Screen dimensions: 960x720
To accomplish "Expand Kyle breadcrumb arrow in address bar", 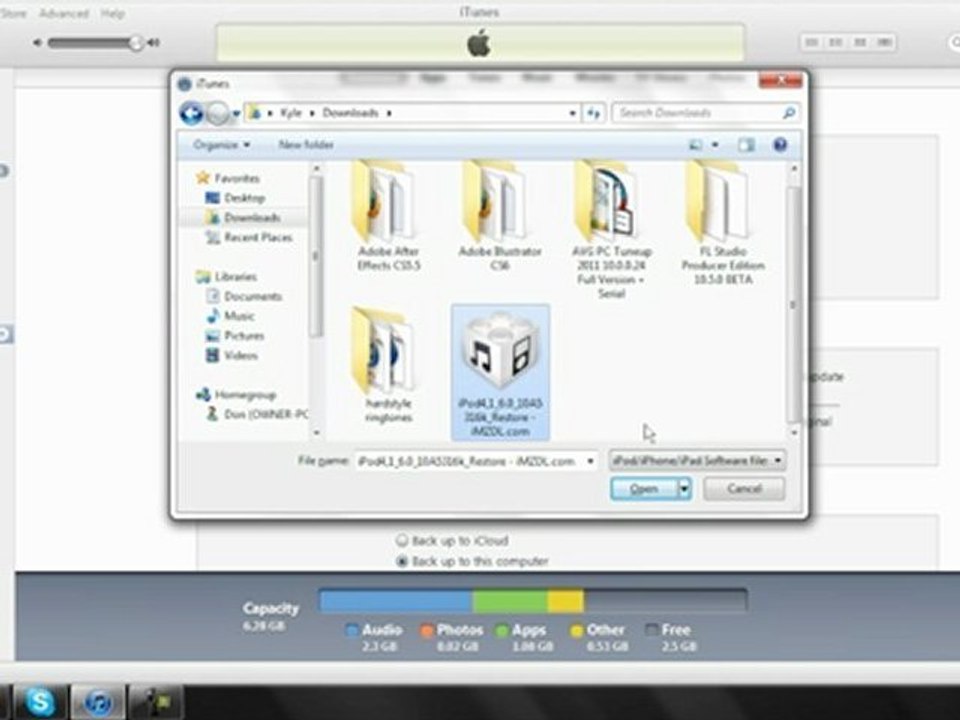I will click(312, 113).
